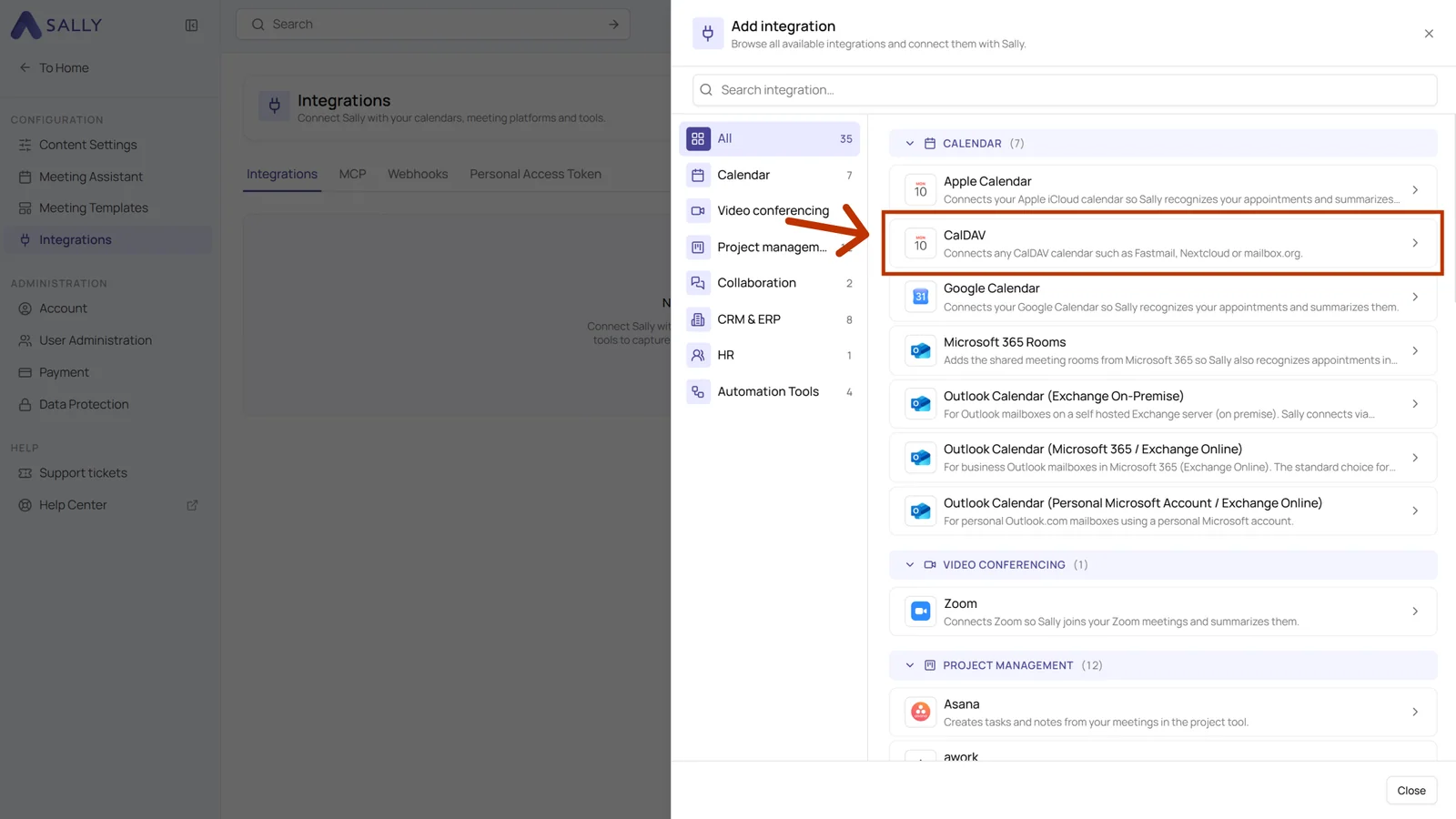Focus the top Search bar
The width and height of the screenshot is (1456, 819).
pyautogui.click(x=433, y=25)
